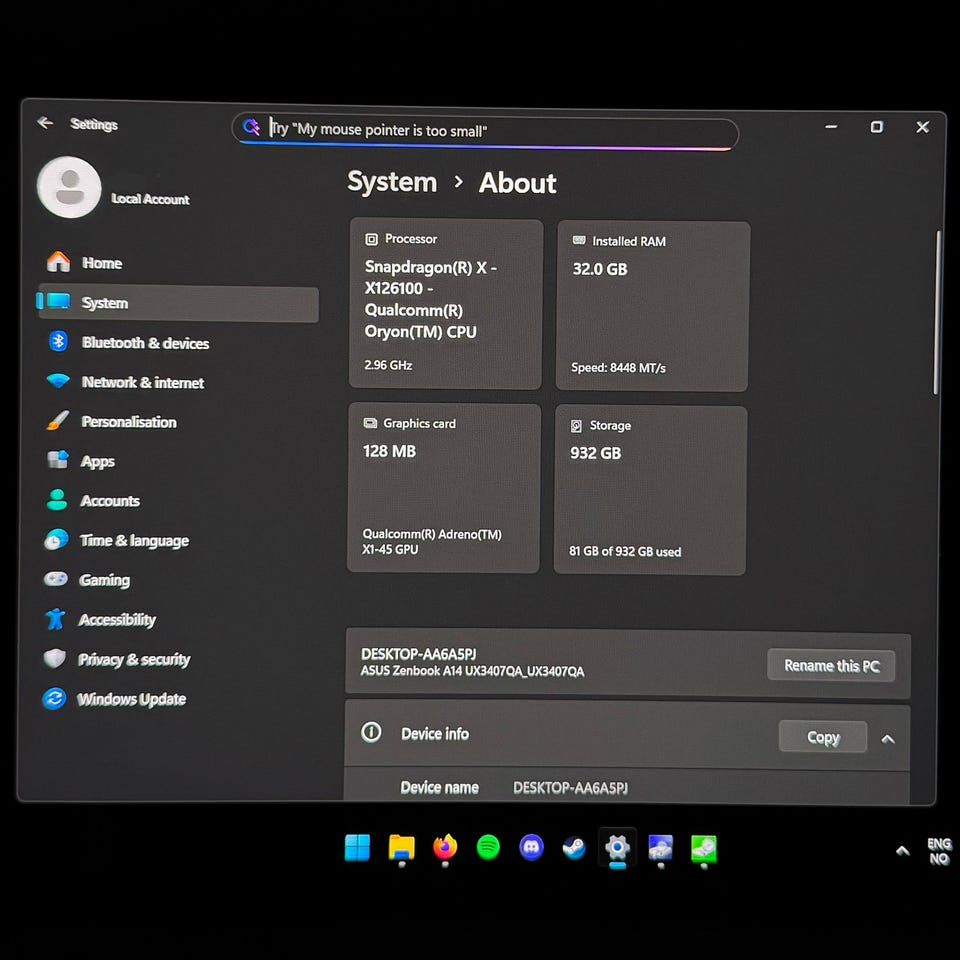Click the Accessibility figure icon

[x=55, y=618]
